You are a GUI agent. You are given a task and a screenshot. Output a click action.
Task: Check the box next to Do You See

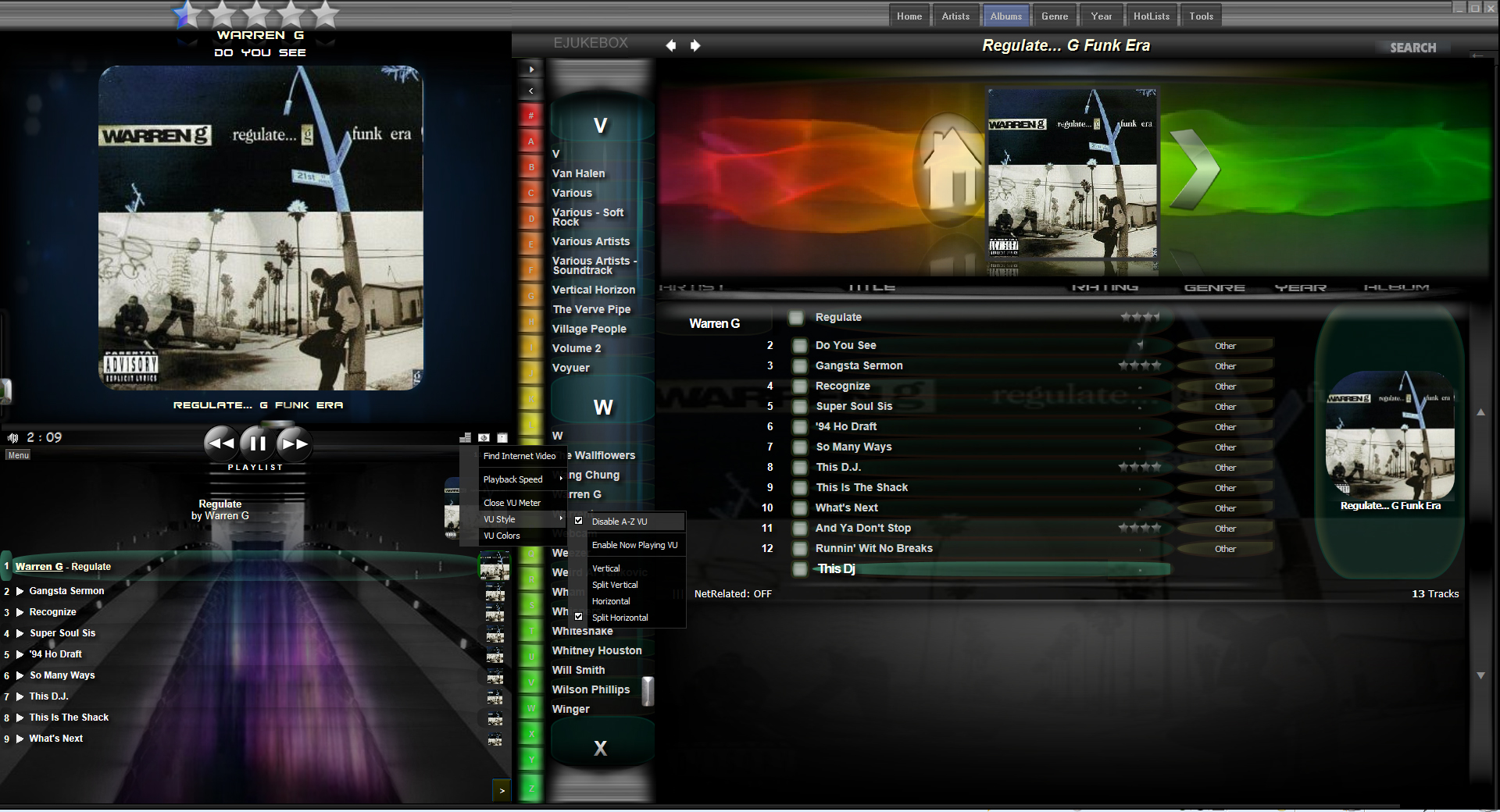click(800, 345)
